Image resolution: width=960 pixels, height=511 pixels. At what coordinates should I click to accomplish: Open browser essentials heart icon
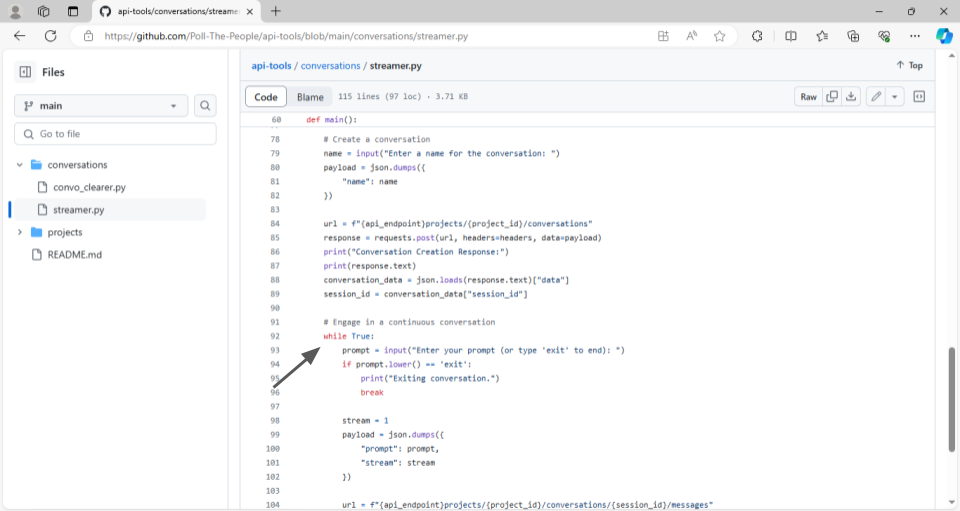tap(884, 36)
